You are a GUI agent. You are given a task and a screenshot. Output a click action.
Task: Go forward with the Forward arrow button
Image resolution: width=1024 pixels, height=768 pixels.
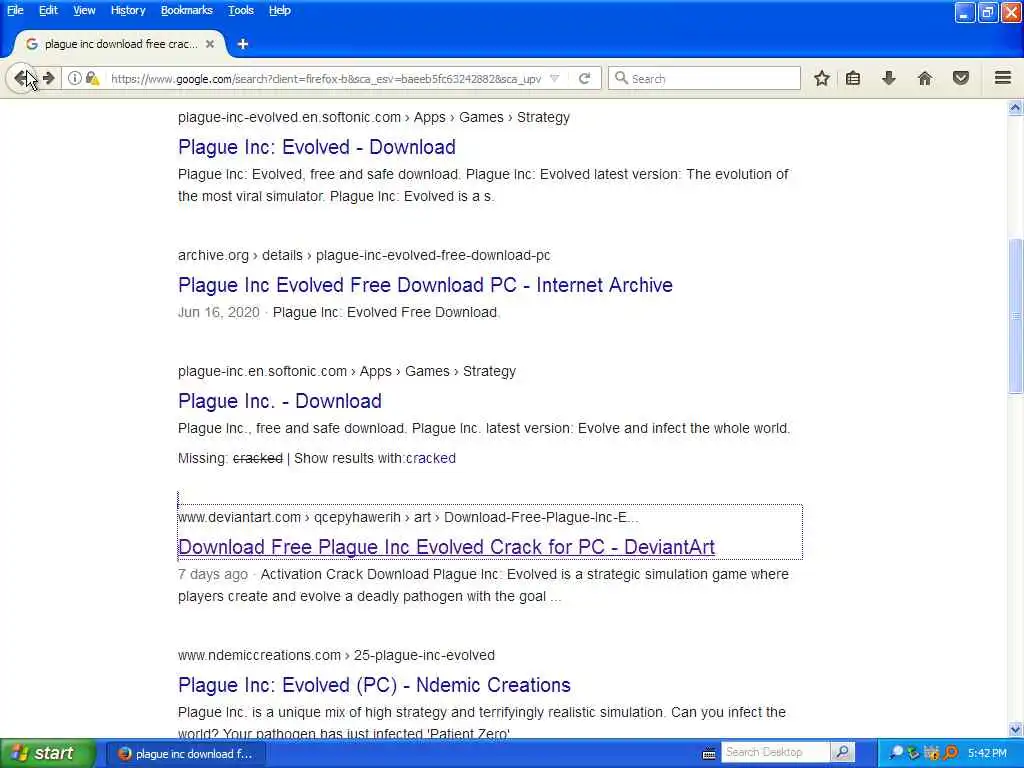(x=50, y=78)
